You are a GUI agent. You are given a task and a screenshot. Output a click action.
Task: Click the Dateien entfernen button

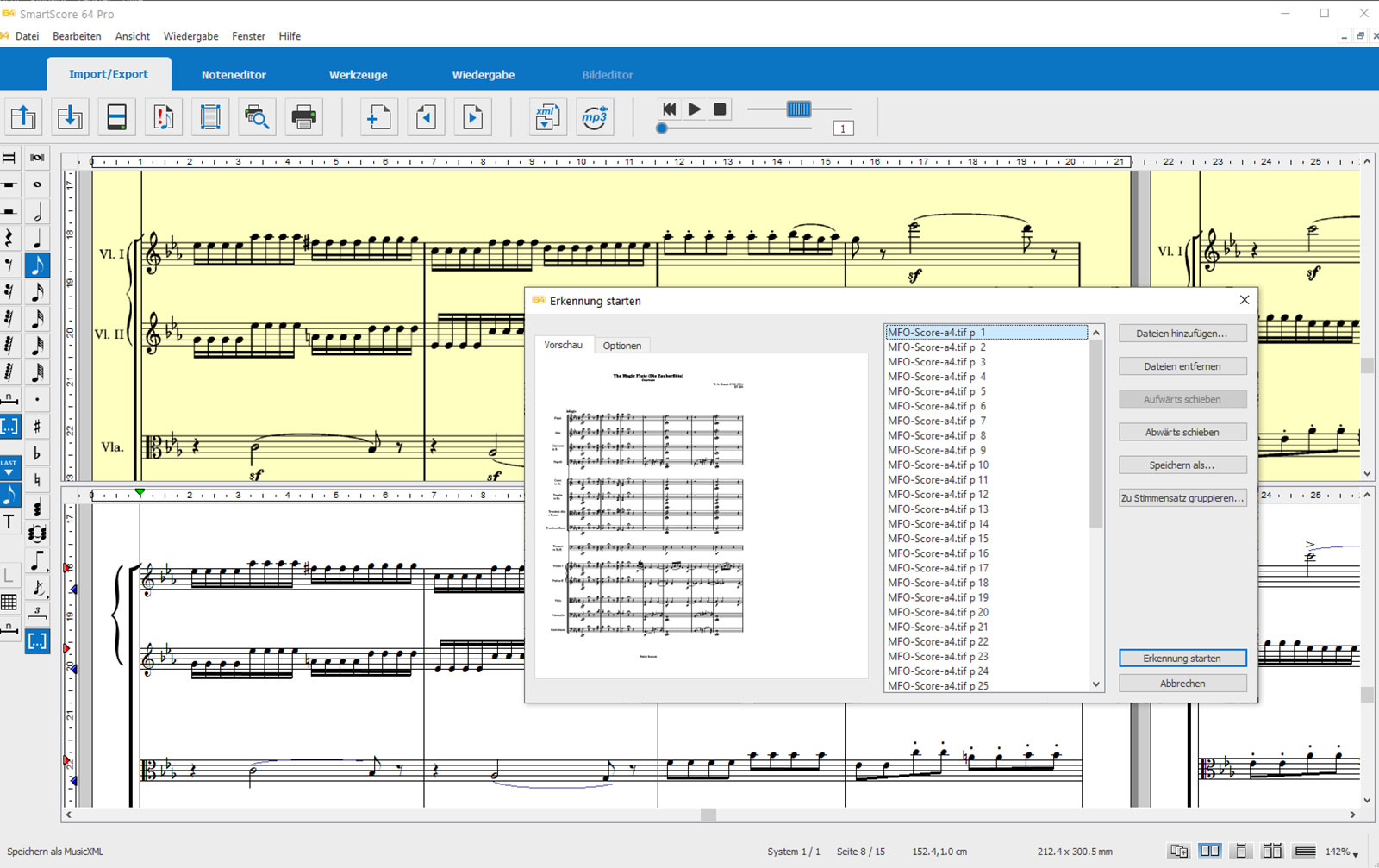coord(1182,366)
